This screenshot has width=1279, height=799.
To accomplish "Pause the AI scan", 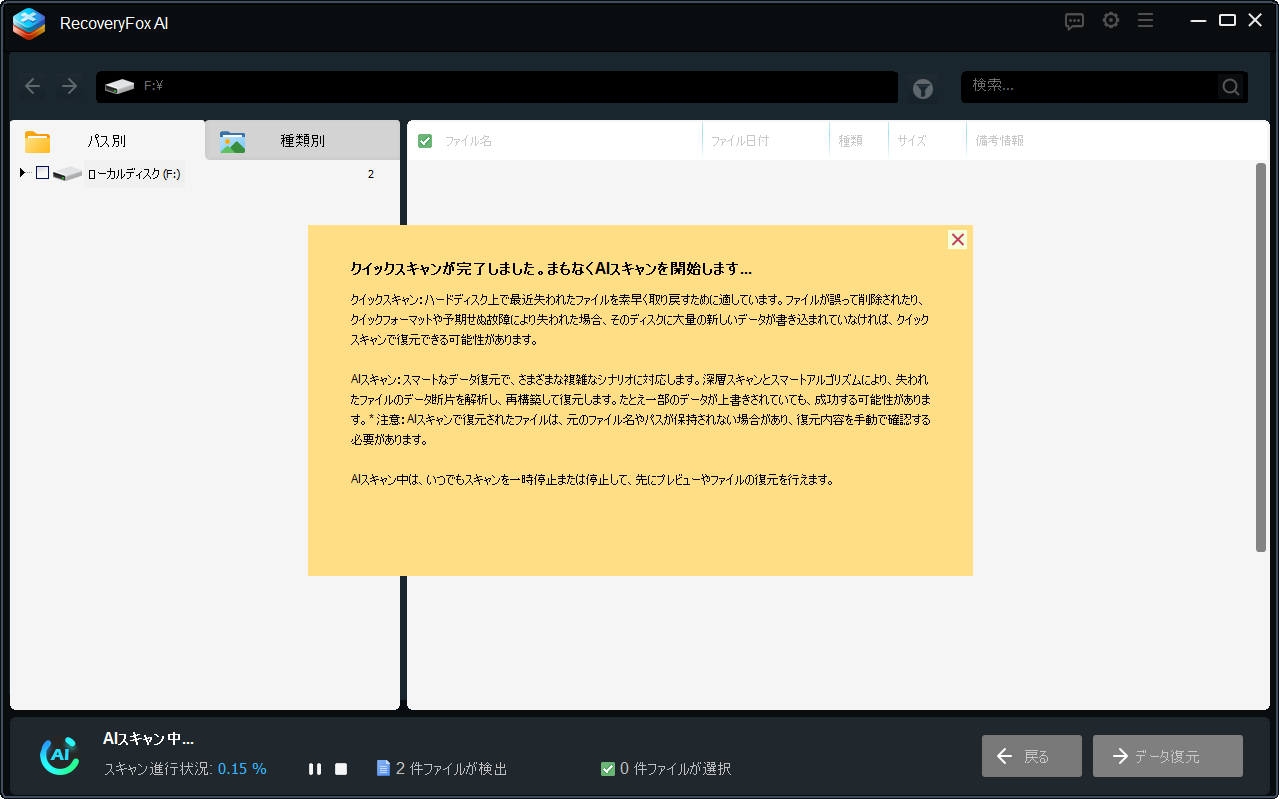I will click(x=315, y=769).
